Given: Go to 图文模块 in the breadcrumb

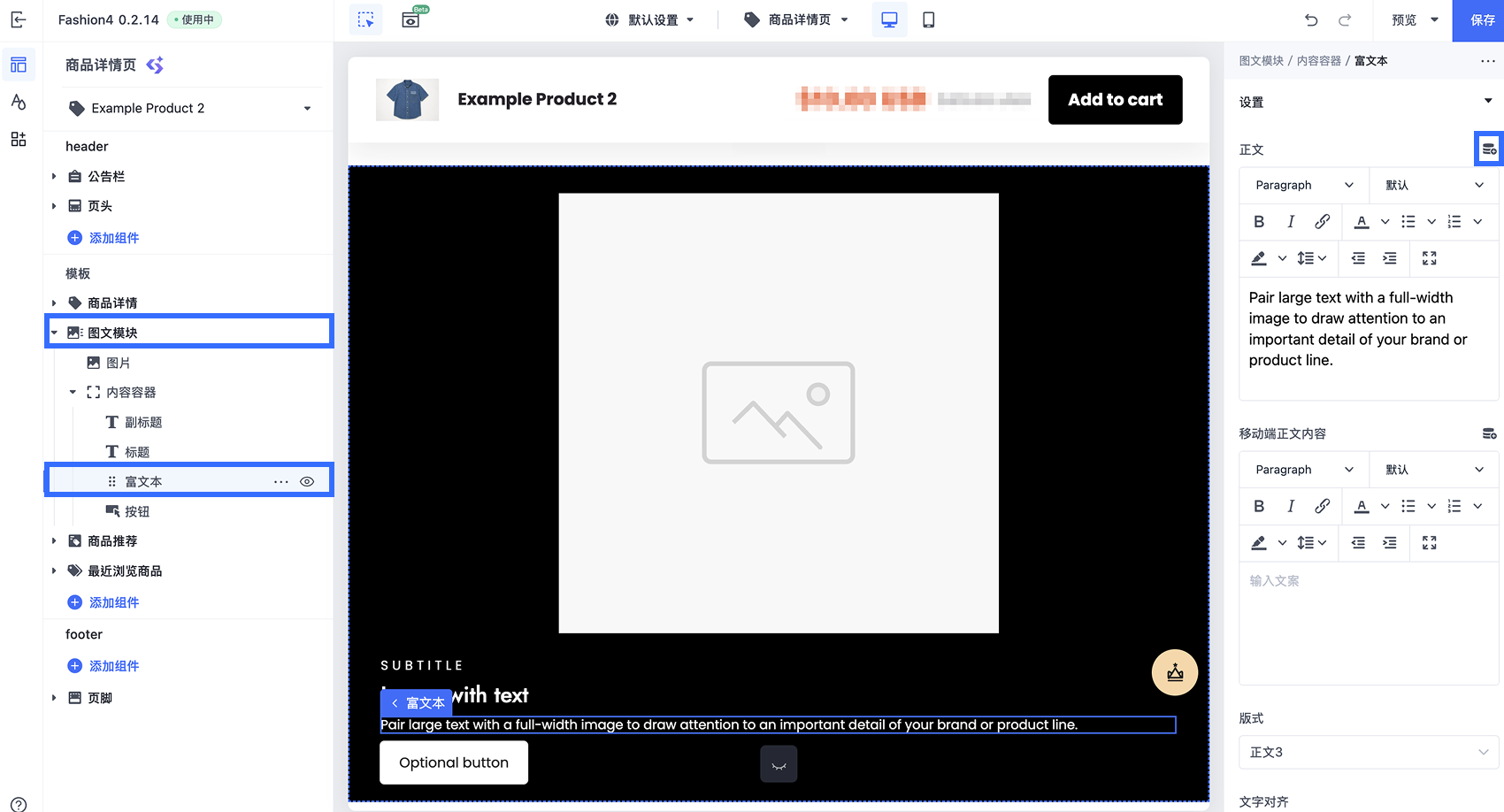Looking at the screenshot, I should [x=1261, y=61].
